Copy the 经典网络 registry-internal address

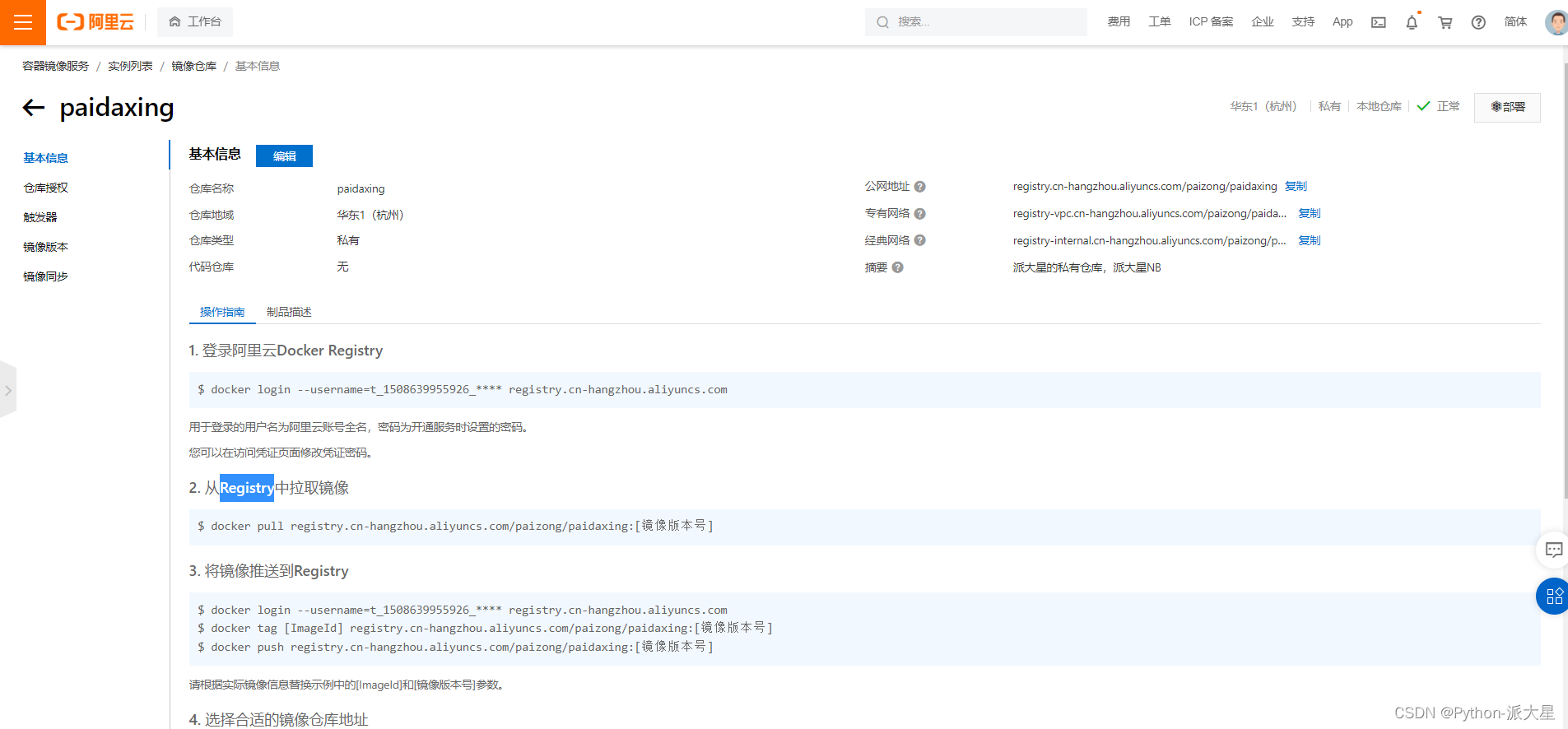coord(1309,241)
